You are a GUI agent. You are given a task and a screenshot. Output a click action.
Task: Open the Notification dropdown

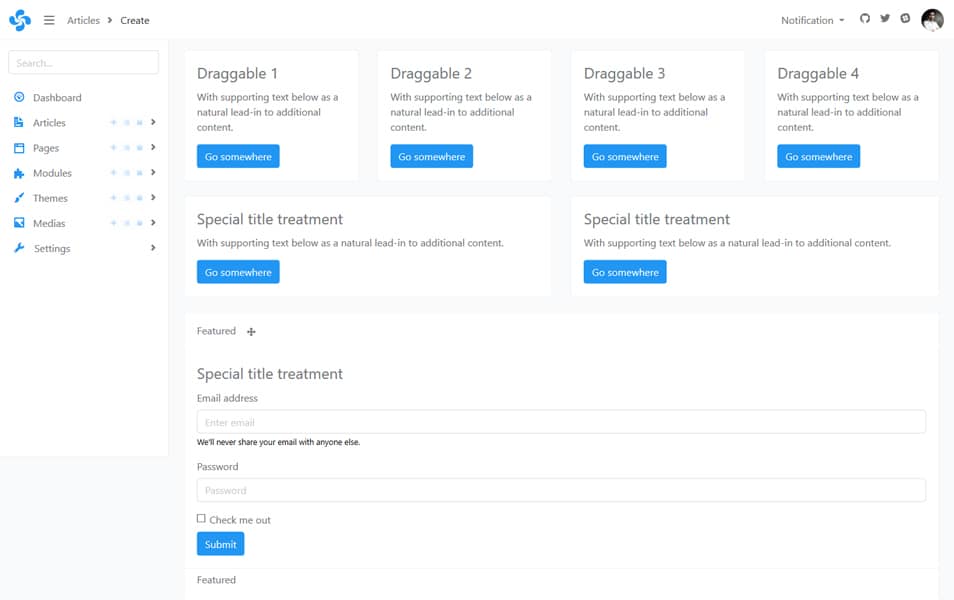pos(812,20)
